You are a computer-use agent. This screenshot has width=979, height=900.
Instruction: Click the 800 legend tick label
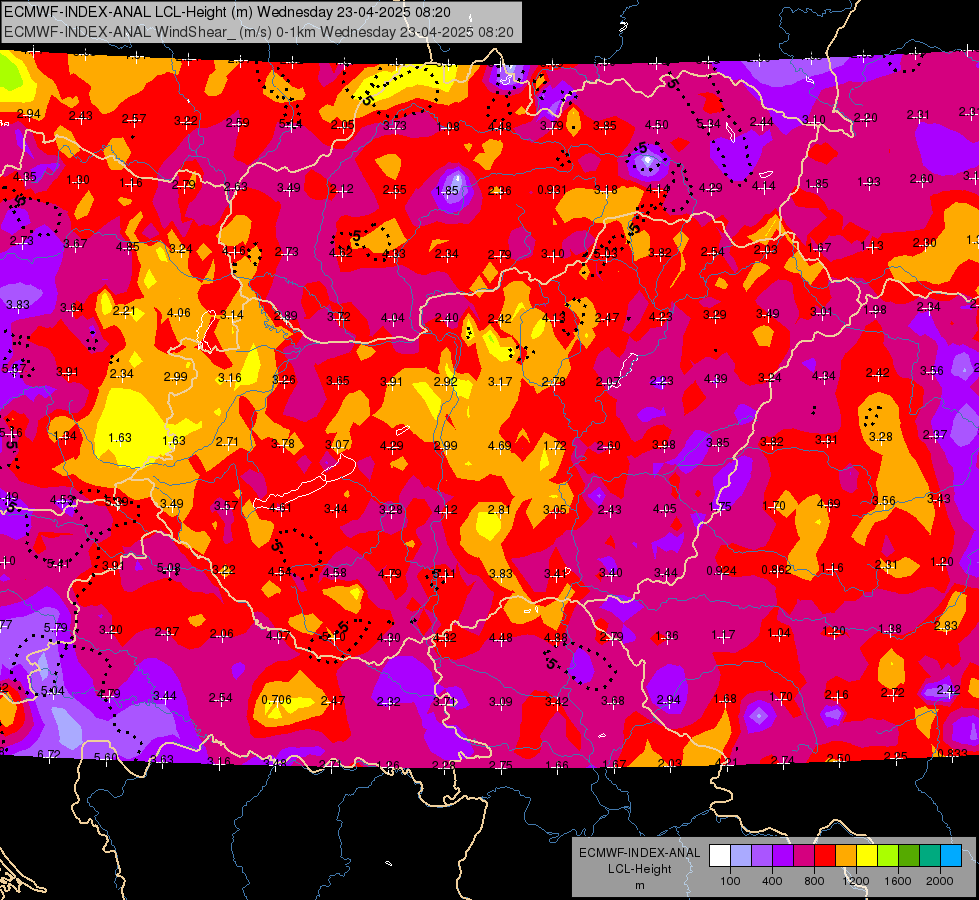(814, 881)
